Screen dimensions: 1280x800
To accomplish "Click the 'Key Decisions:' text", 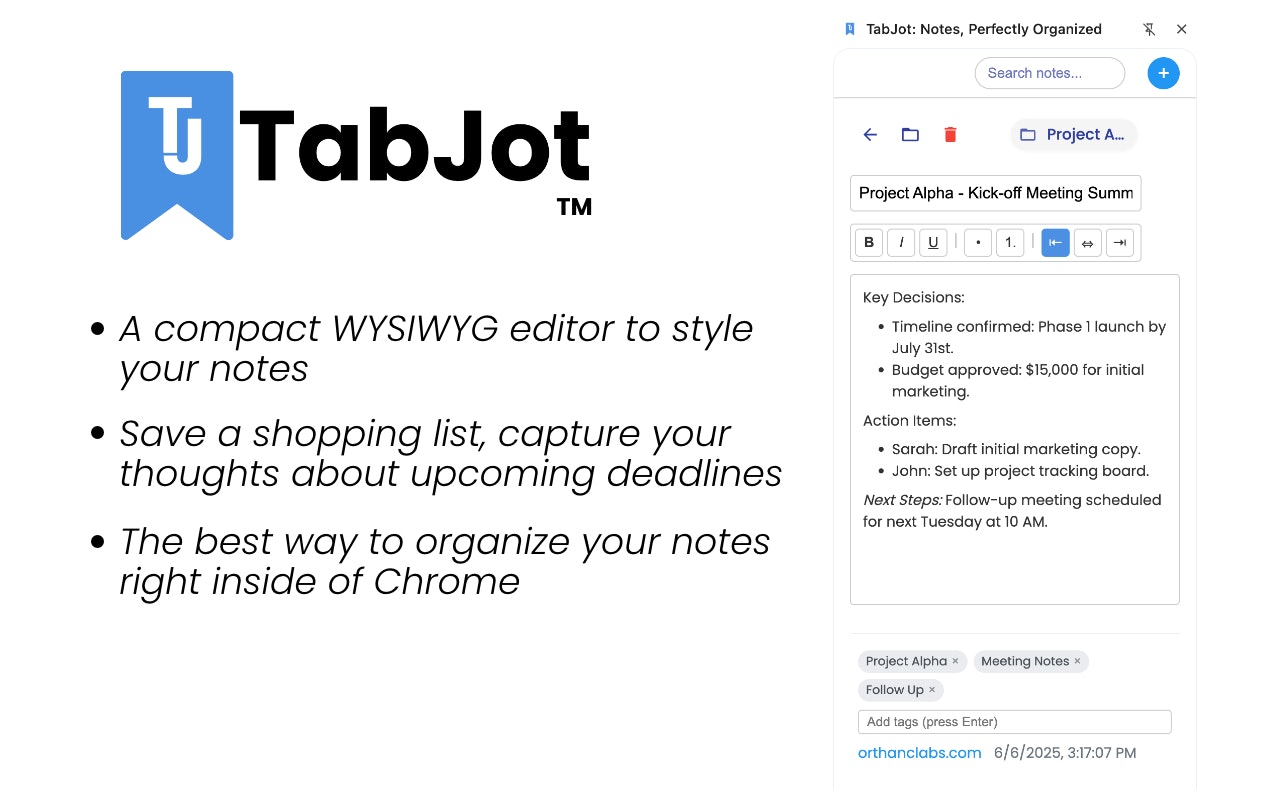I will click(x=914, y=297).
